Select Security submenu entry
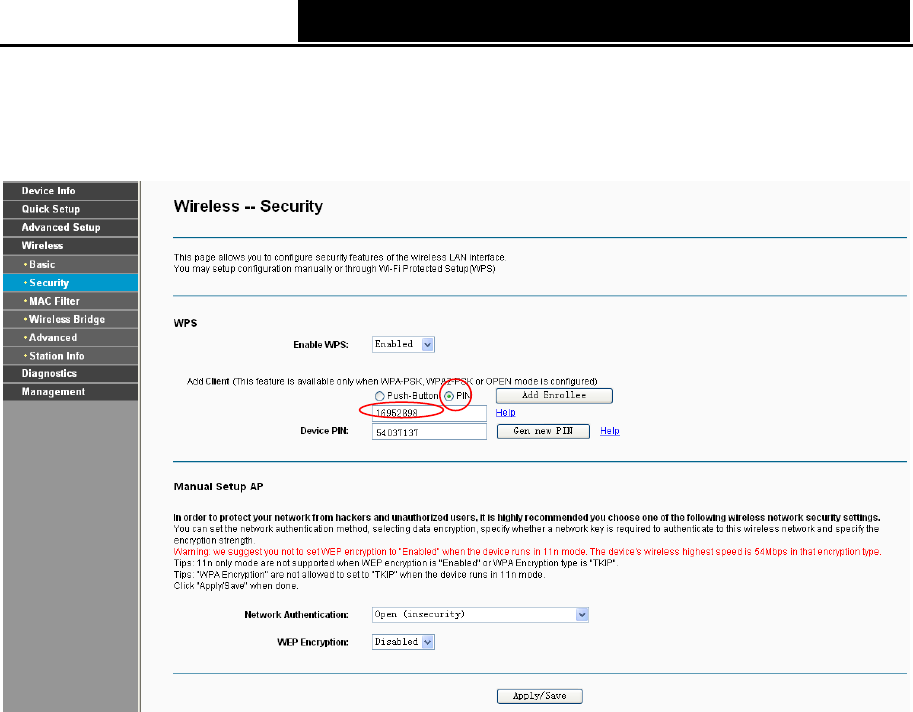 [x=70, y=282]
